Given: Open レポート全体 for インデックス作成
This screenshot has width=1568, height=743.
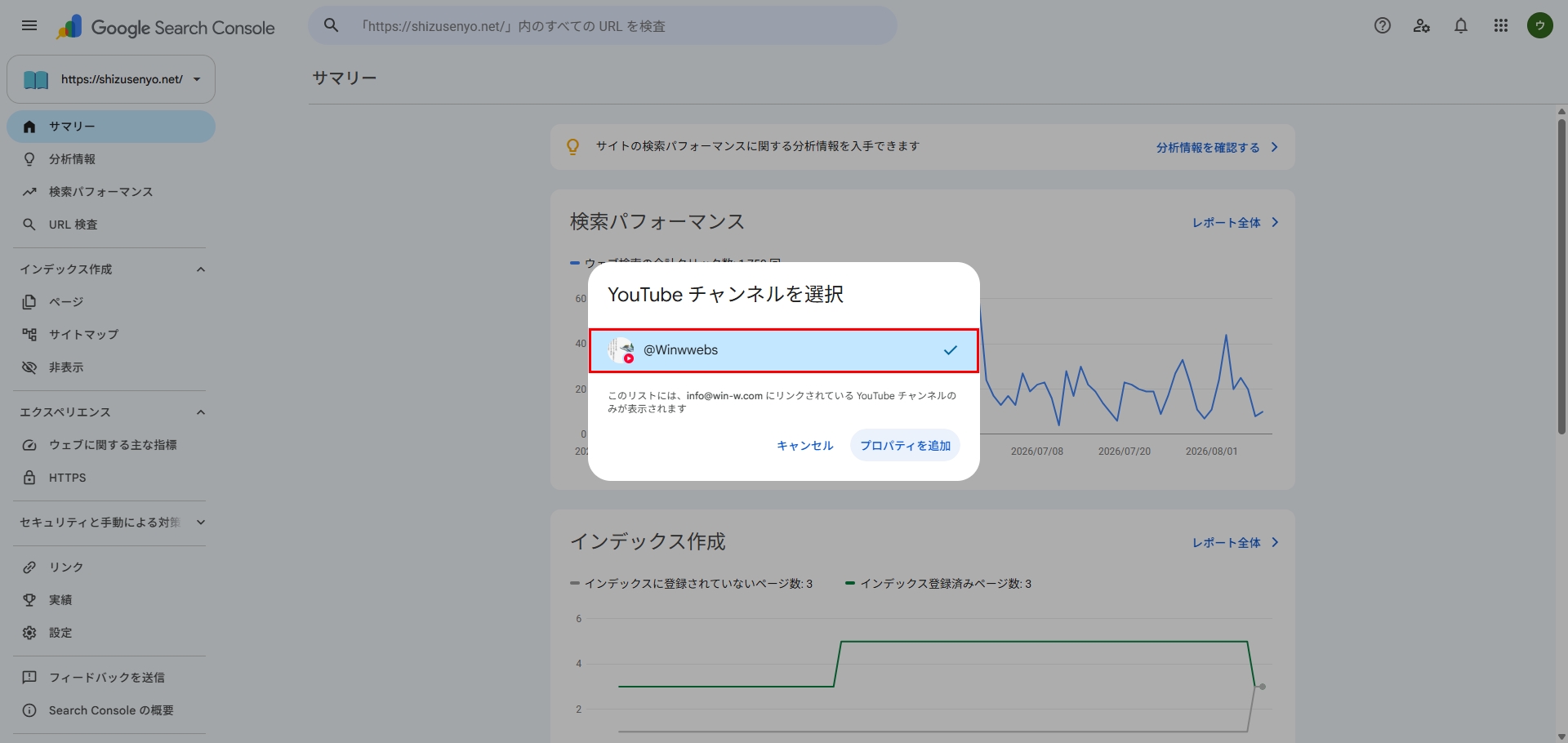Looking at the screenshot, I should coord(1236,543).
